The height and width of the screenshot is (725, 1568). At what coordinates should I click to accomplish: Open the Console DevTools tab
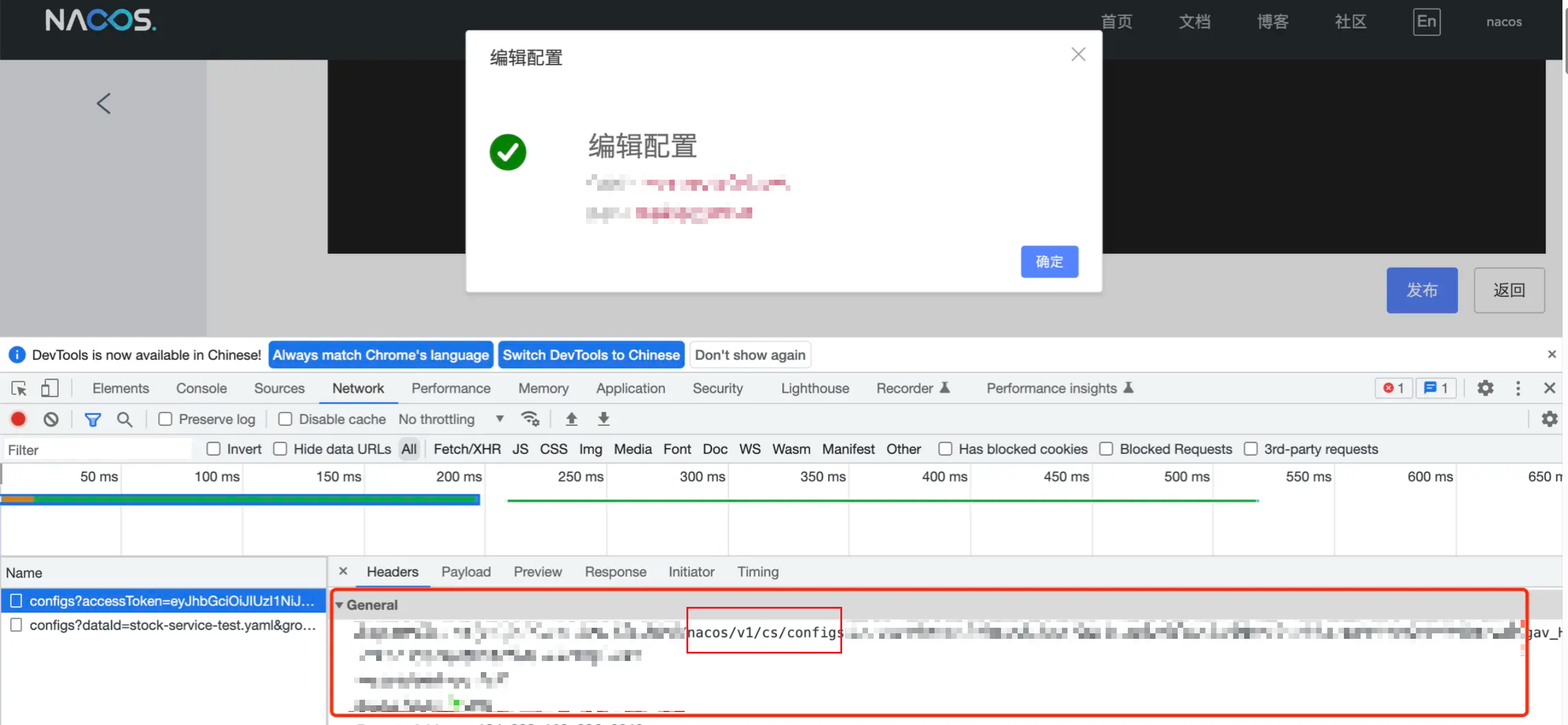(201, 388)
